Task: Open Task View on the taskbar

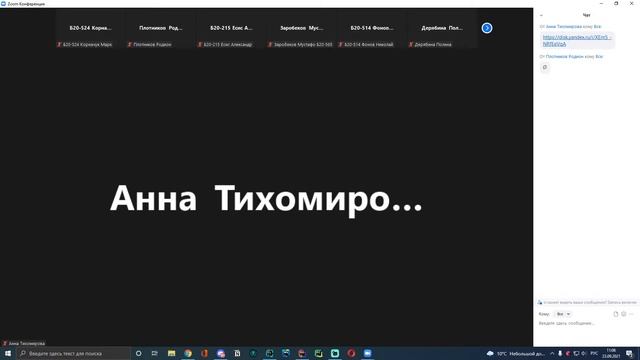Action: pyautogui.click(x=155, y=353)
